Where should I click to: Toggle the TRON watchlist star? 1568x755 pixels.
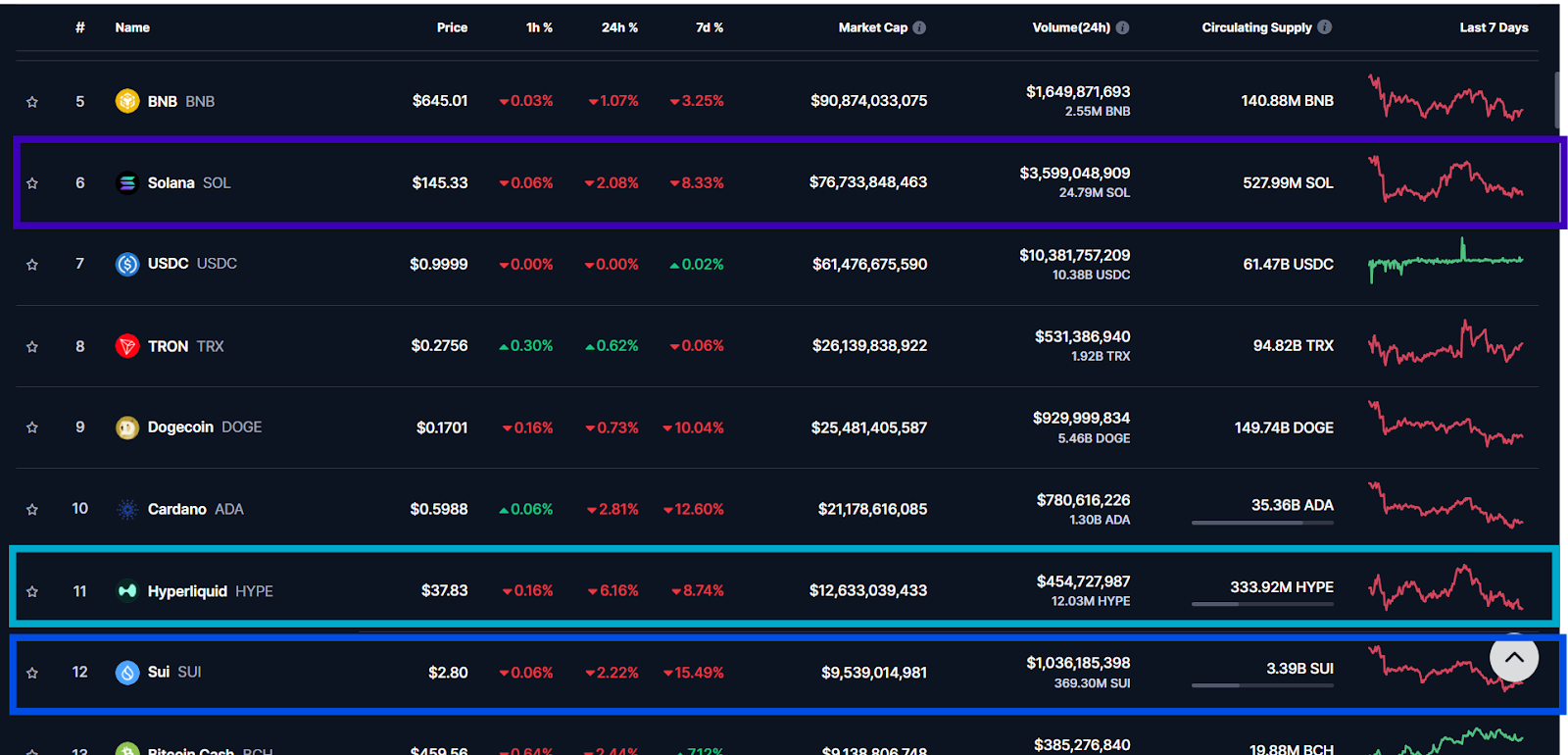point(32,347)
